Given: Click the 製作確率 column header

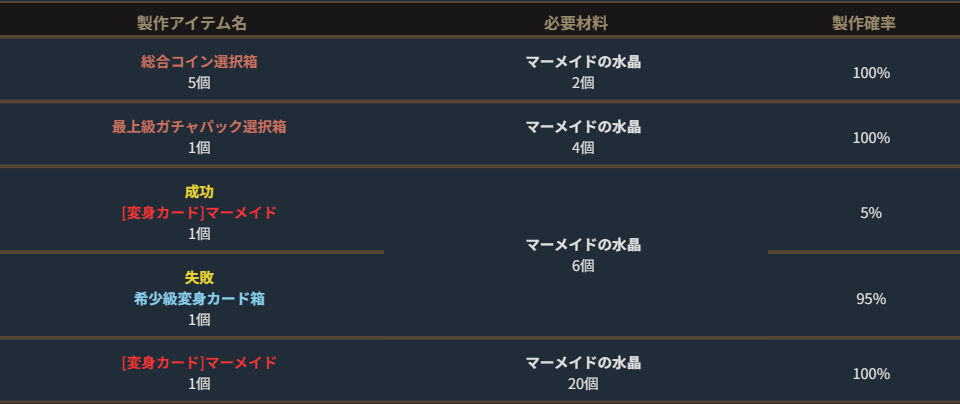Looking at the screenshot, I should tap(863, 23).
